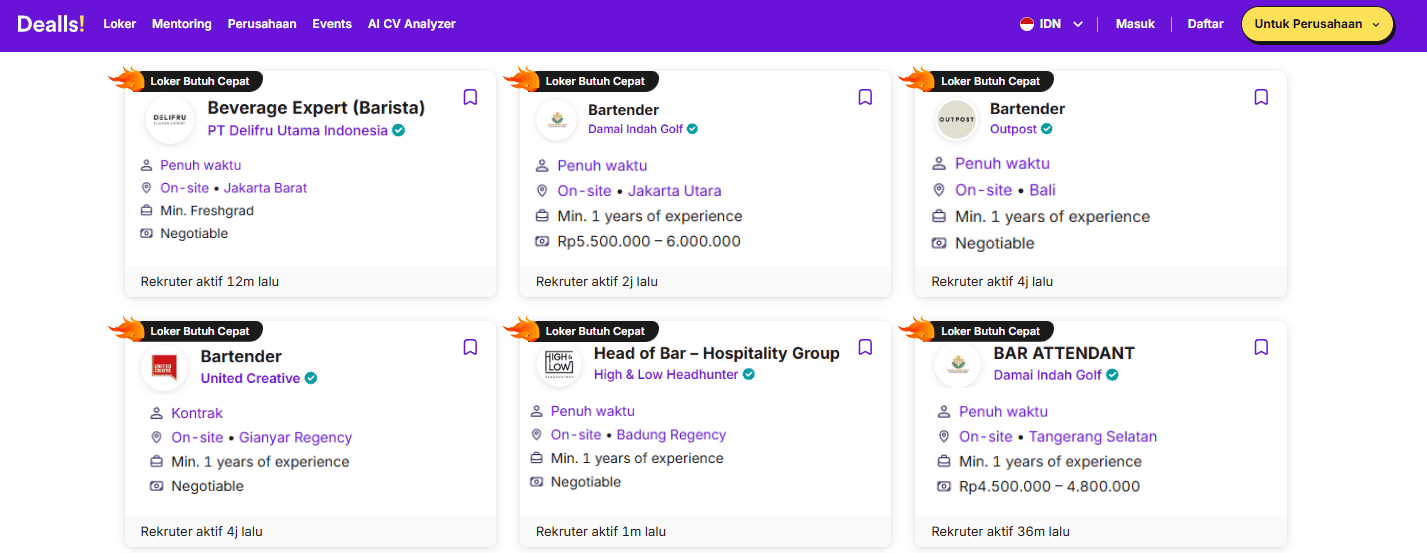Click the Dealls! logo
Viewport: 1427px width, 553px height.
point(51,24)
